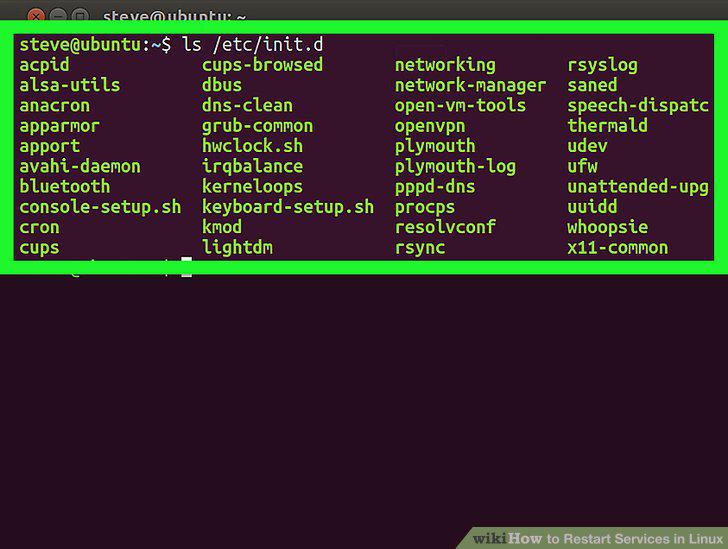The image size is (728, 549).
Task: Select the "avahi-daemon" entry
Action: tap(80, 166)
